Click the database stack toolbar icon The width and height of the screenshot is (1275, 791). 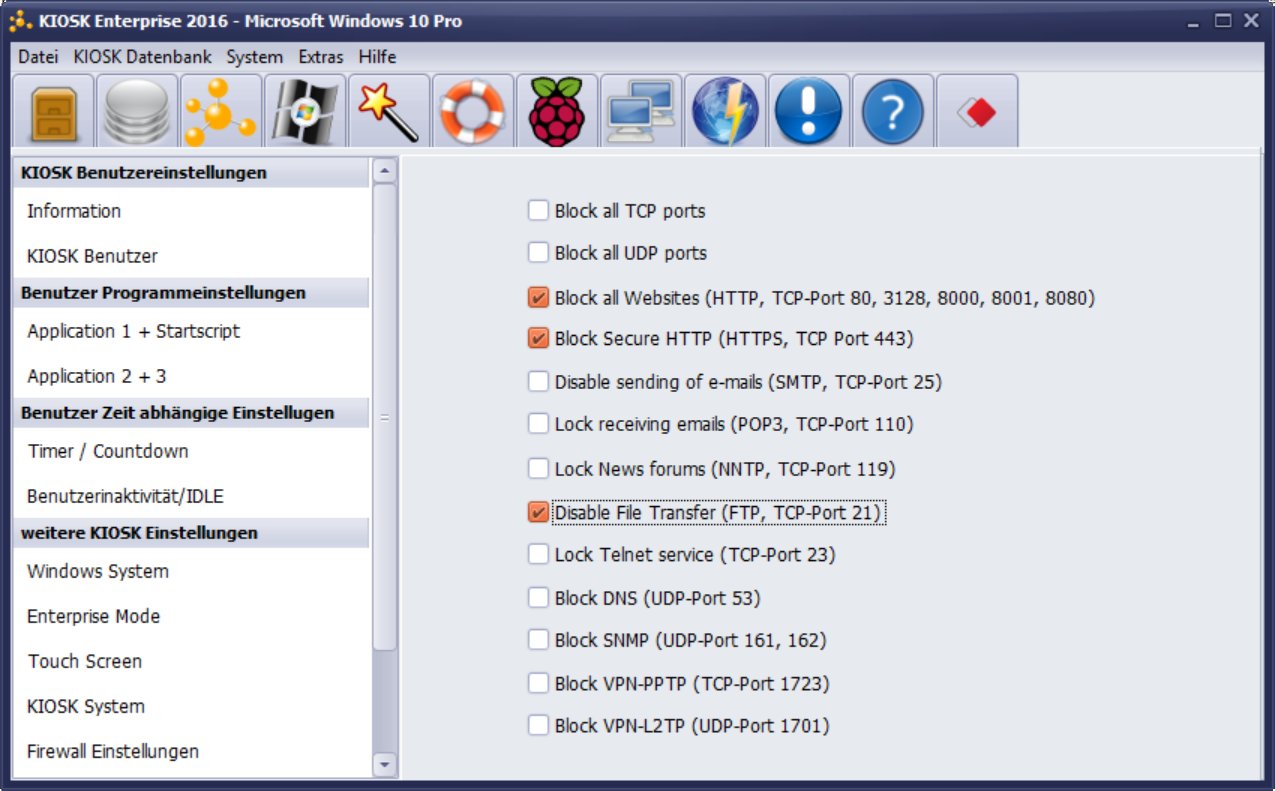pos(137,111)
